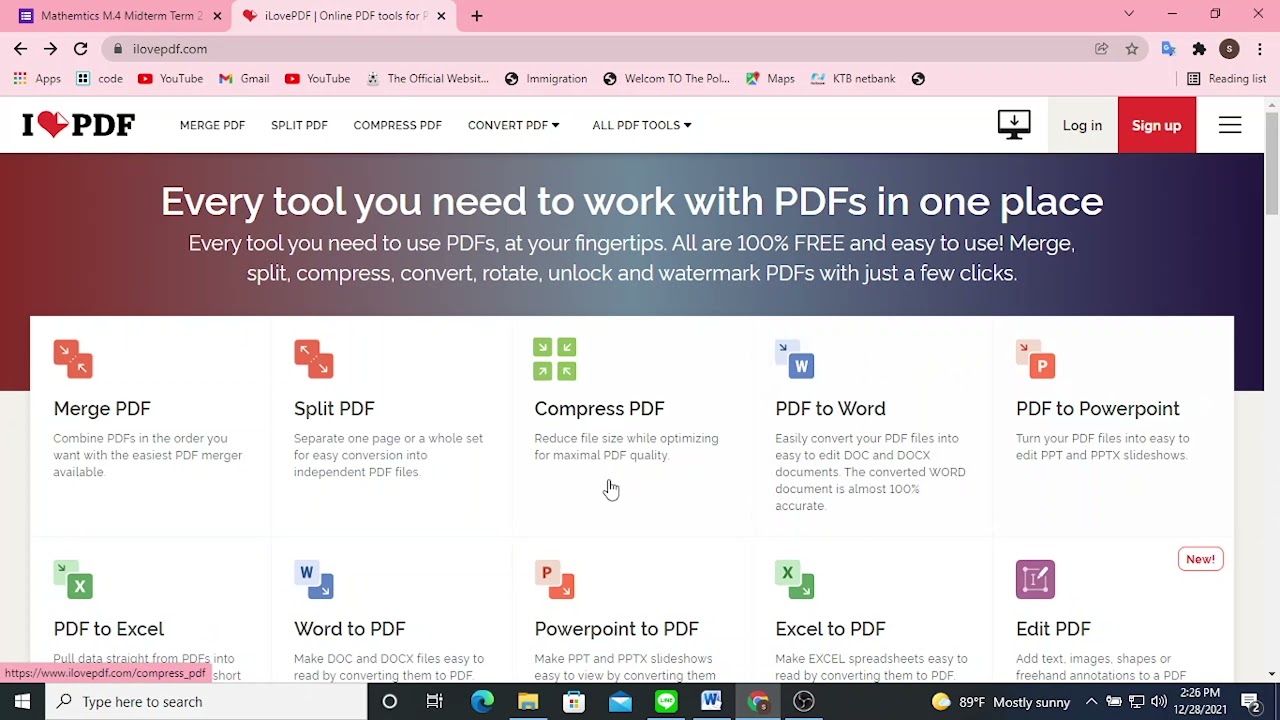Select SPLIT PDF in the top menu
Viewport: 1280px width, 720px height.
pos(299,125)
